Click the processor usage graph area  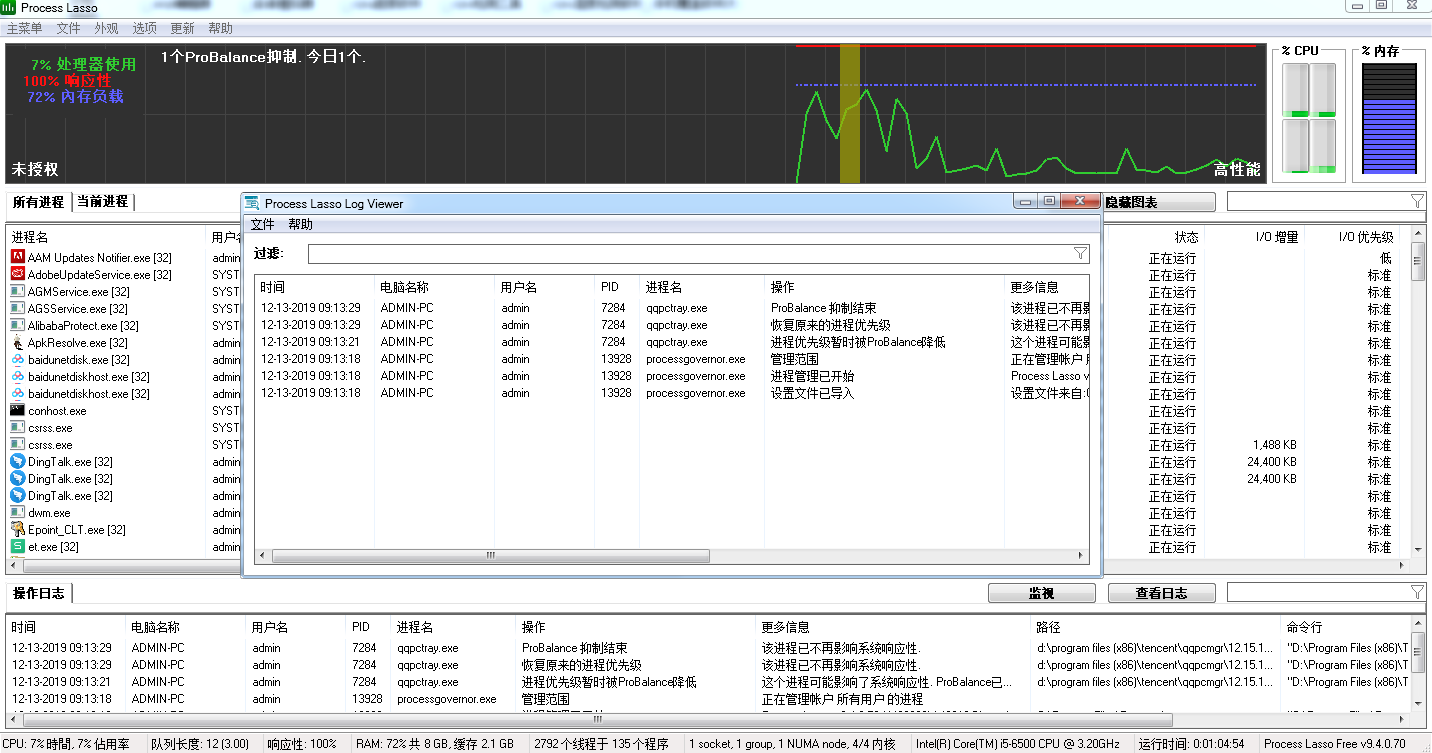(634, 114)
